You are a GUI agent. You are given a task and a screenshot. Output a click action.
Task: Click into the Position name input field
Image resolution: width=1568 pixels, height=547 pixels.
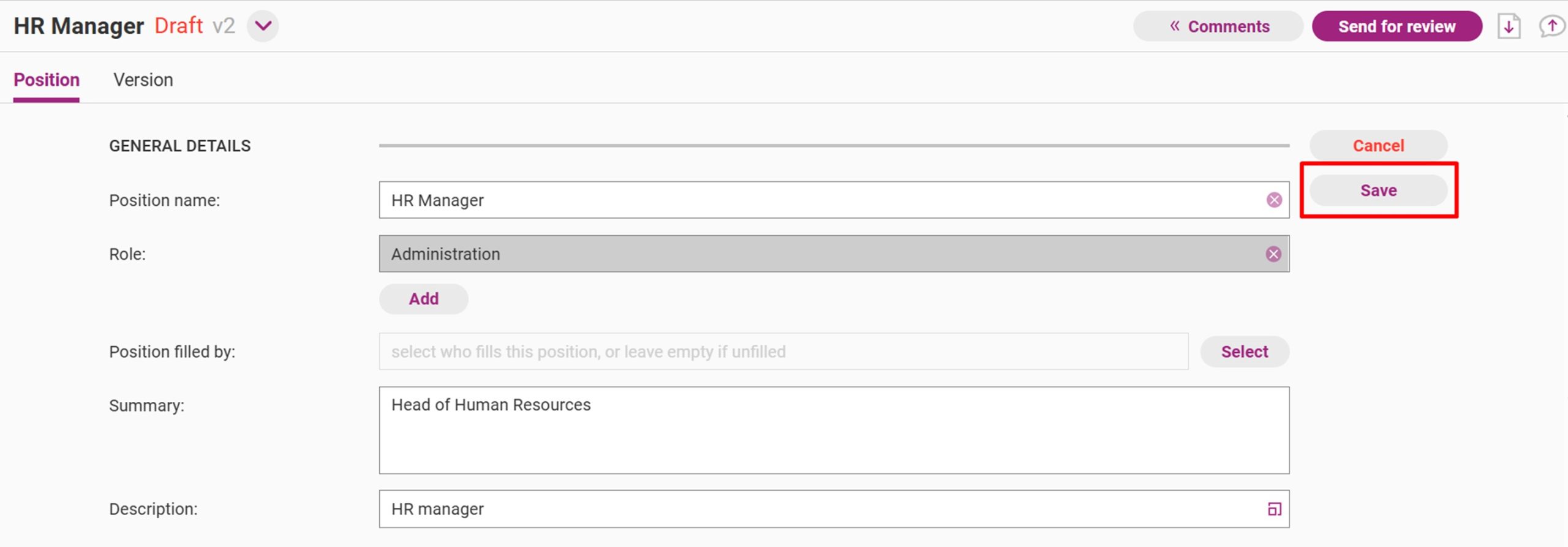pos(821,200)
